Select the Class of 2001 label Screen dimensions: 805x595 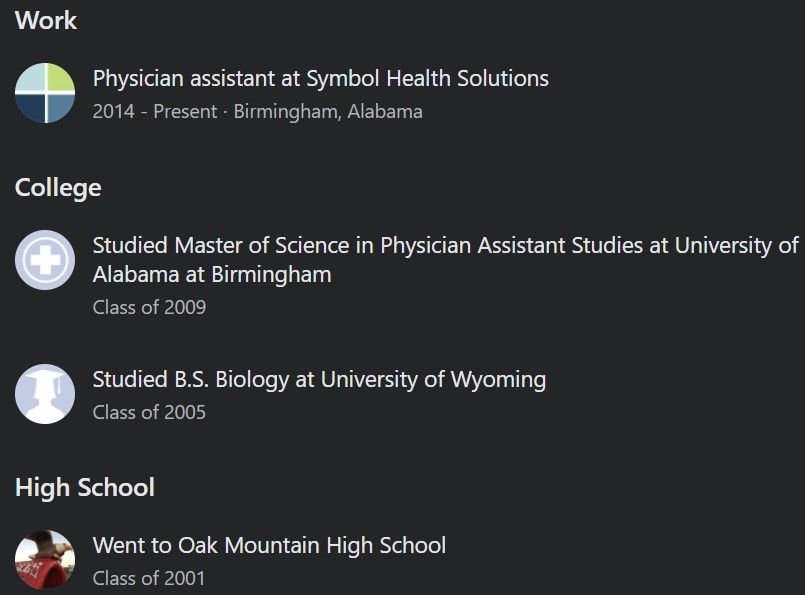click(149, 579)
